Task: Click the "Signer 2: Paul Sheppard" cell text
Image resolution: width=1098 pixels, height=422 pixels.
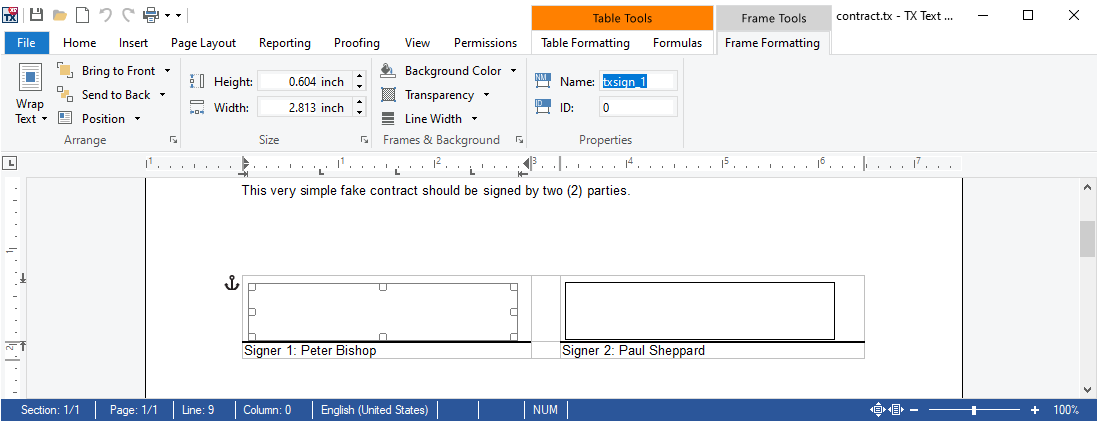Action: pyautogui.click(x=633, y=351)
